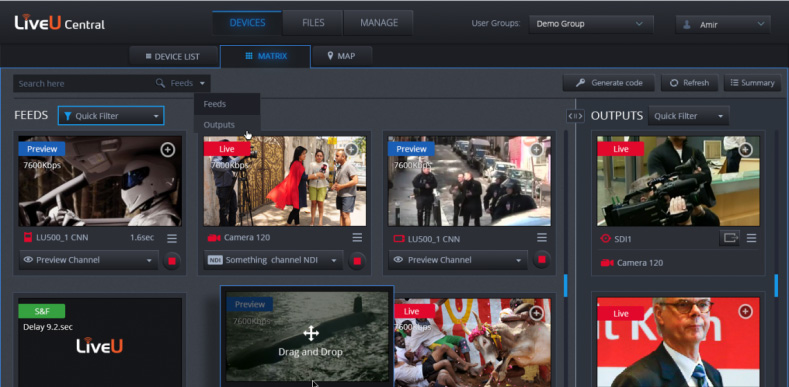
Task: Select the LiveU S&F placeholder thumbnail
Action: point(100,342)
